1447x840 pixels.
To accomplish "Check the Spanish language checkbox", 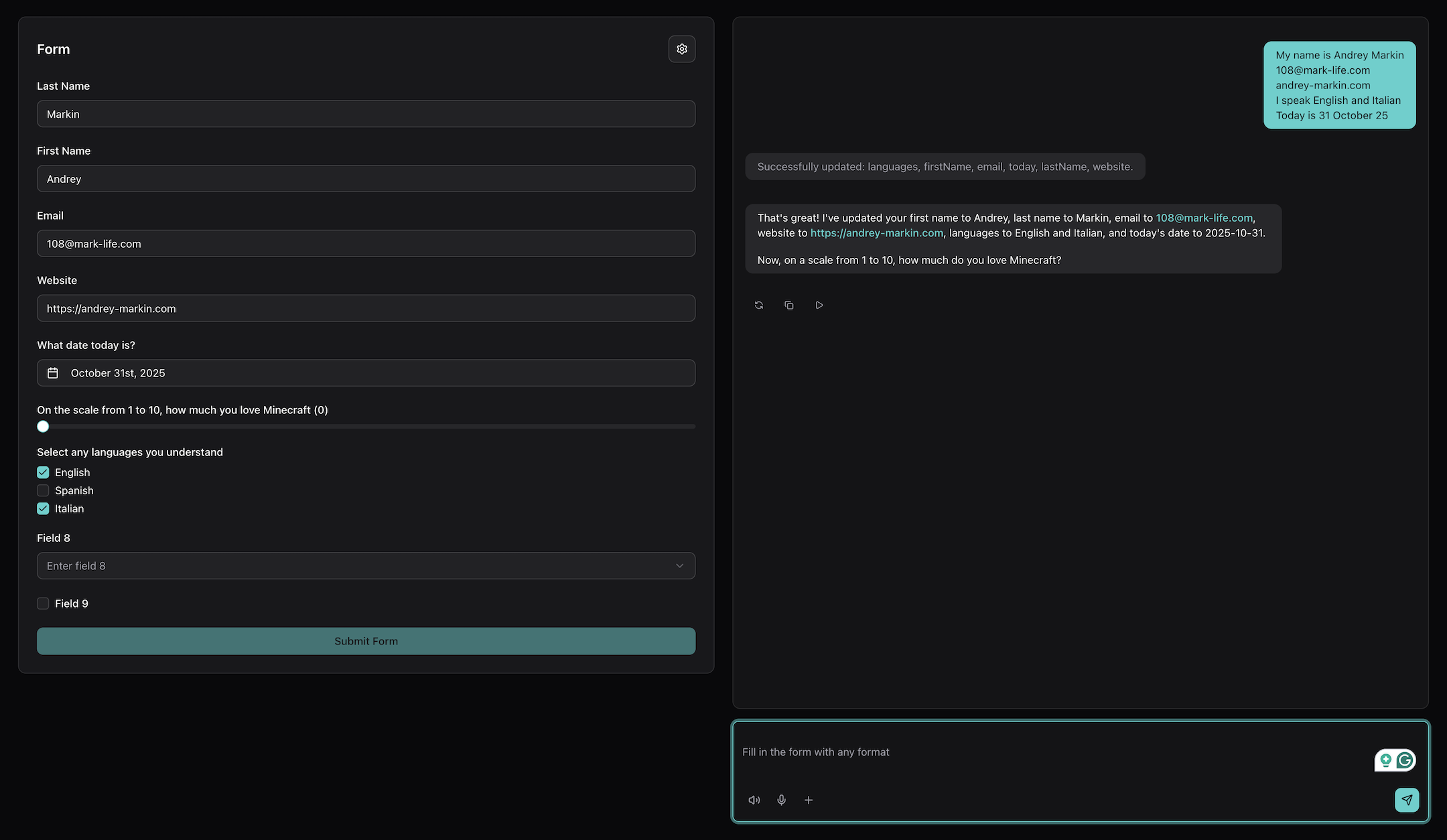I will (x=43, y=490).
